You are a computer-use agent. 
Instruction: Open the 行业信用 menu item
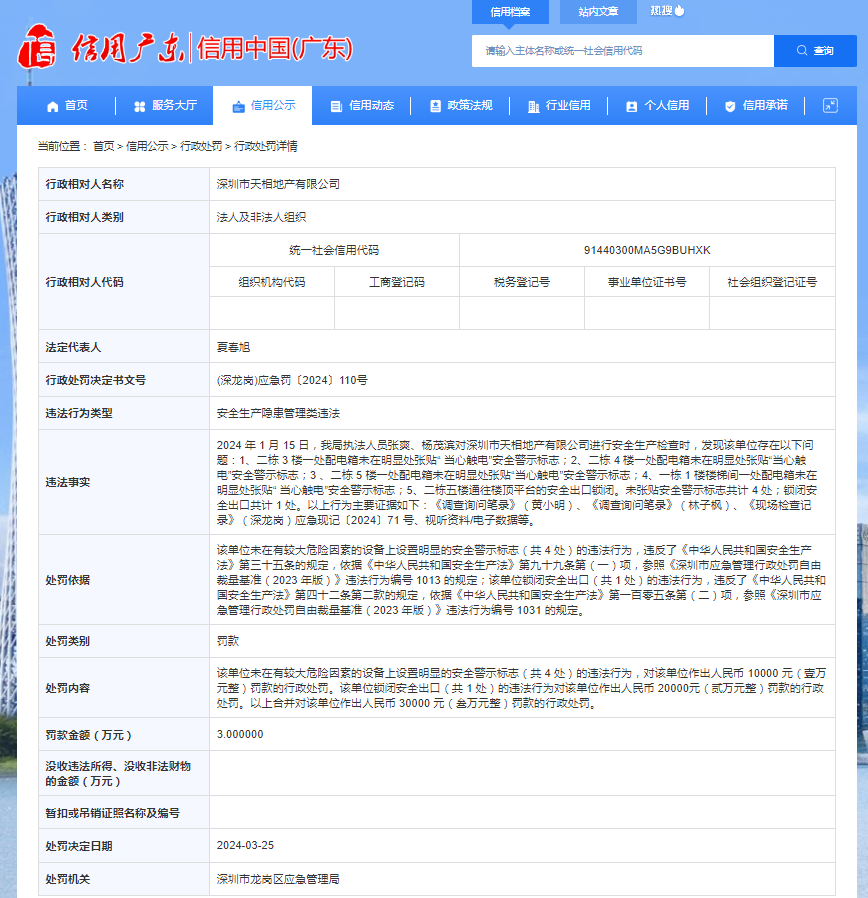point(559,105)
